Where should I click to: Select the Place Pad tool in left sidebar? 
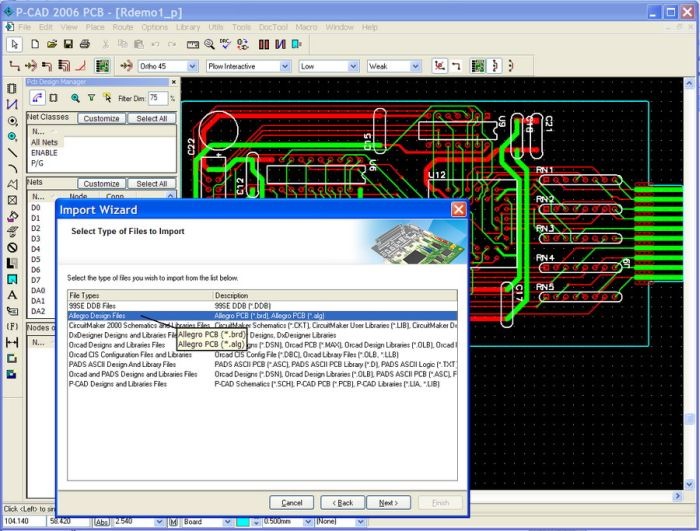(12, 121)
